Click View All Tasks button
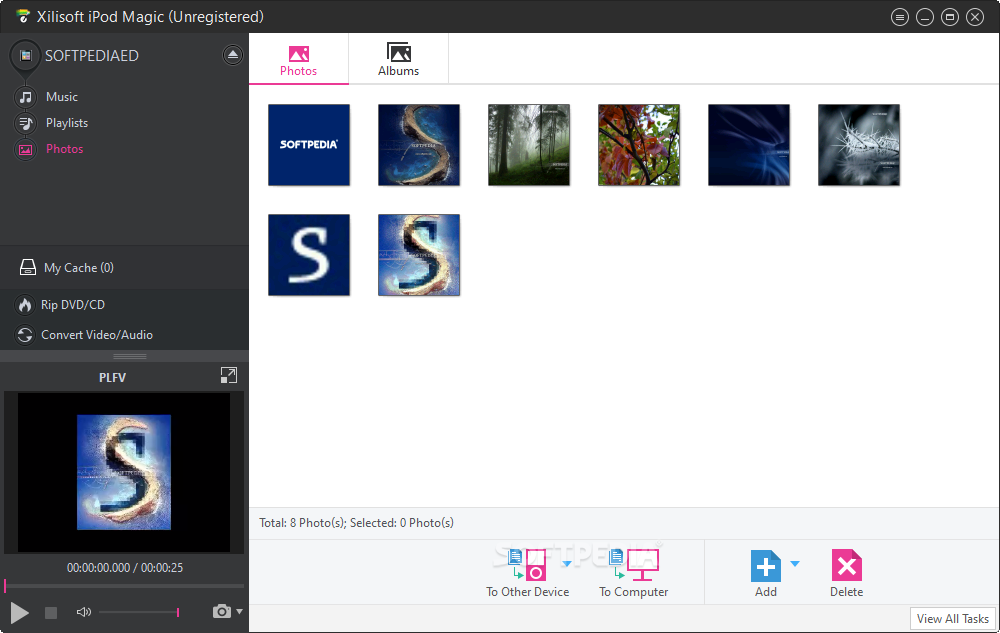The height and width of the screenshot is (633, 1000). click(x=952, y=619)
